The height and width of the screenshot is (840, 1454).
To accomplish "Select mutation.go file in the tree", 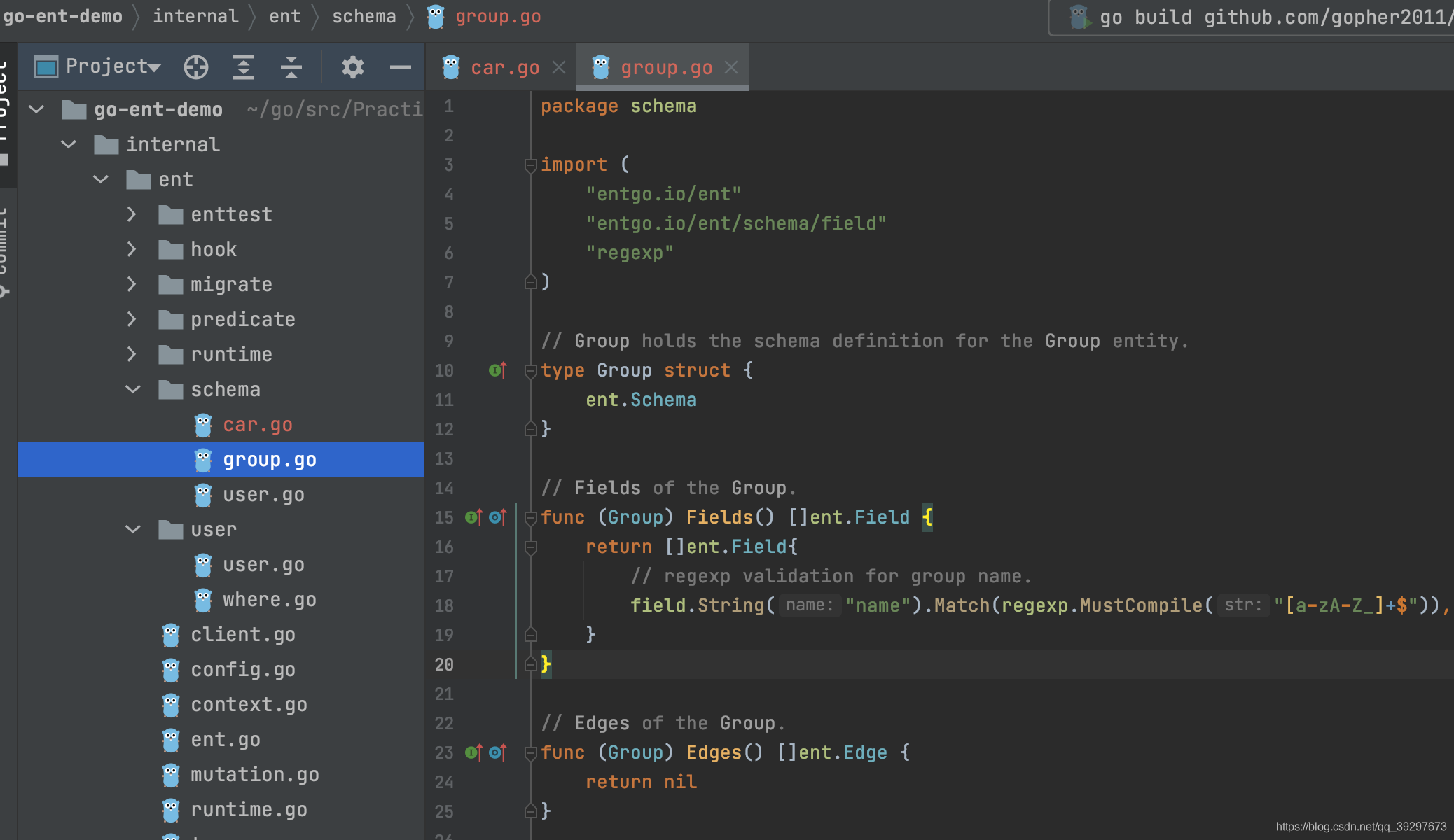I will [x=254, y=775].
